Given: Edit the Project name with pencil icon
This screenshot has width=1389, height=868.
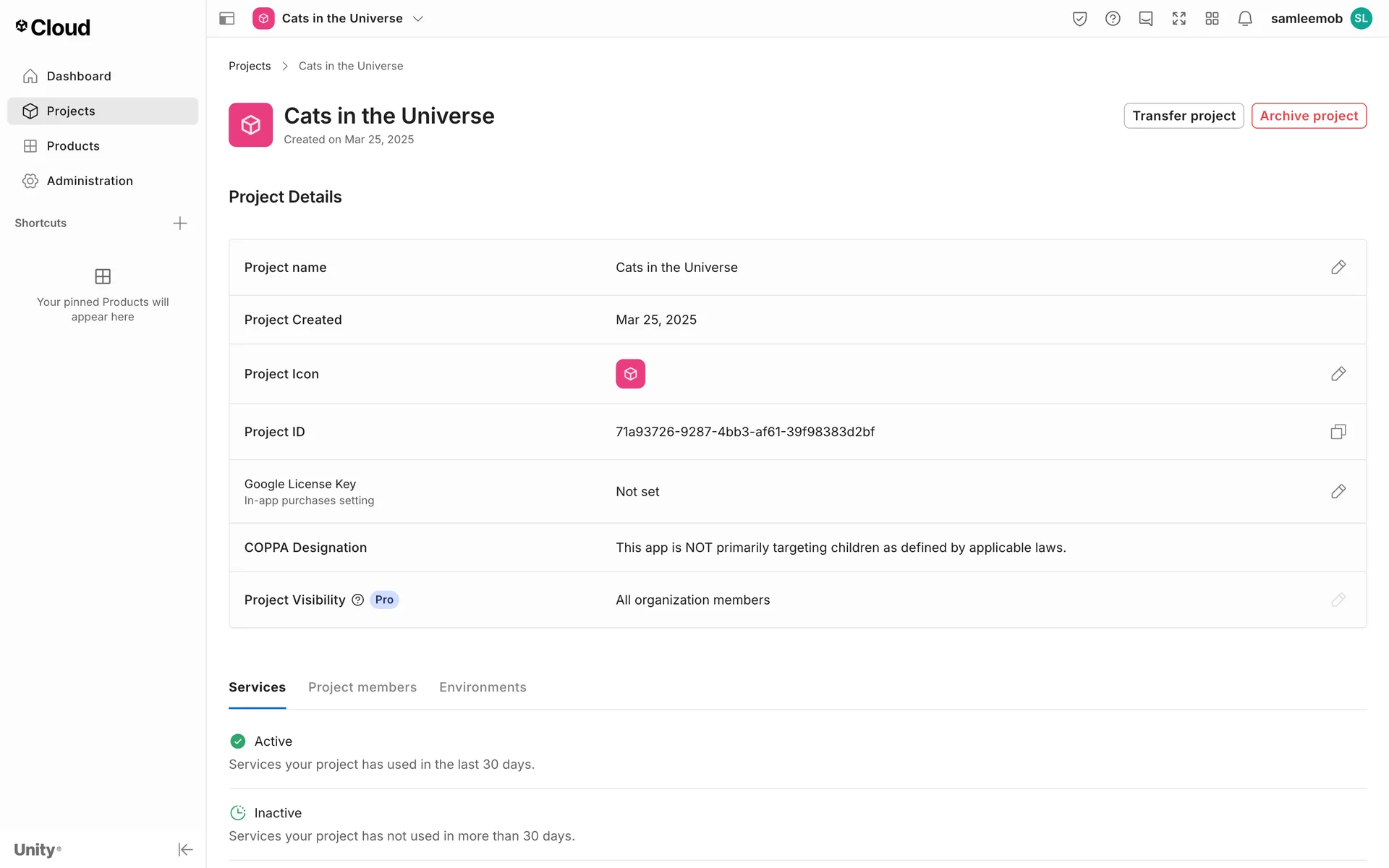Looking at the screenshot, I should 1338,268.
